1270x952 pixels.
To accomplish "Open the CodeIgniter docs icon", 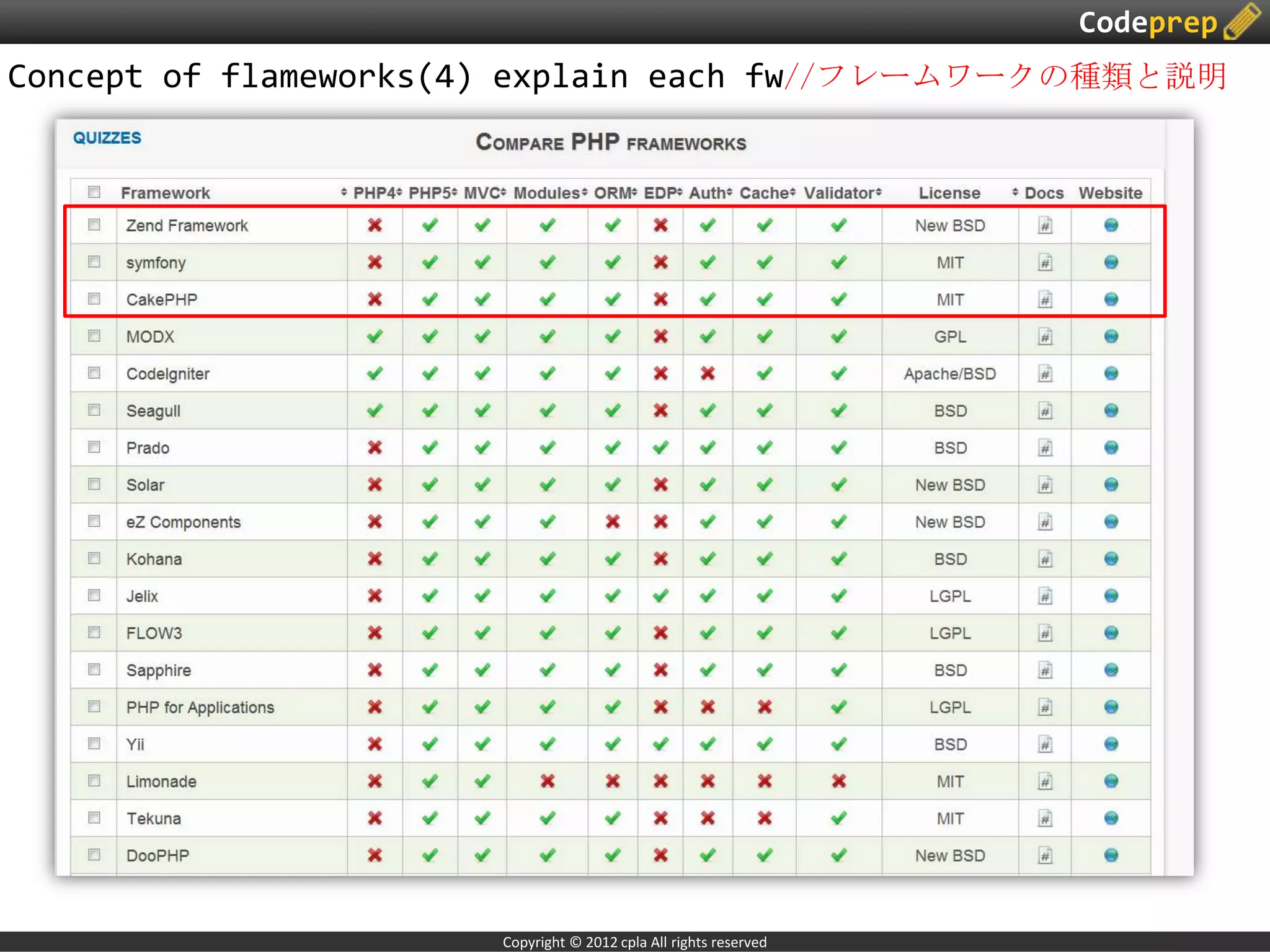I will (x=1045, y=374).
